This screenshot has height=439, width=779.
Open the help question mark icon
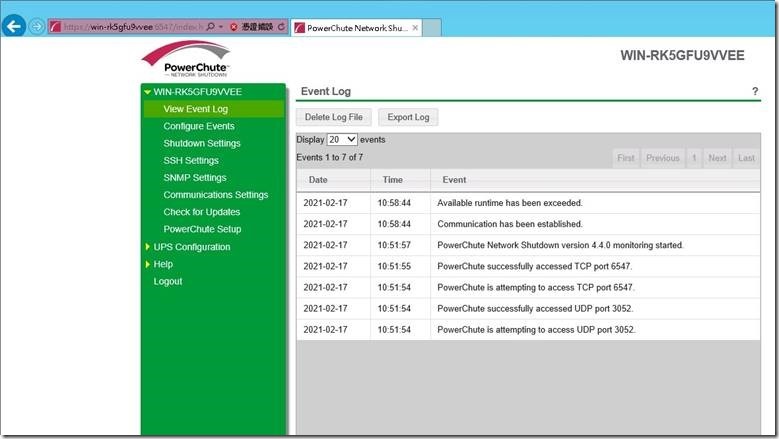click(x=754, y=92)
